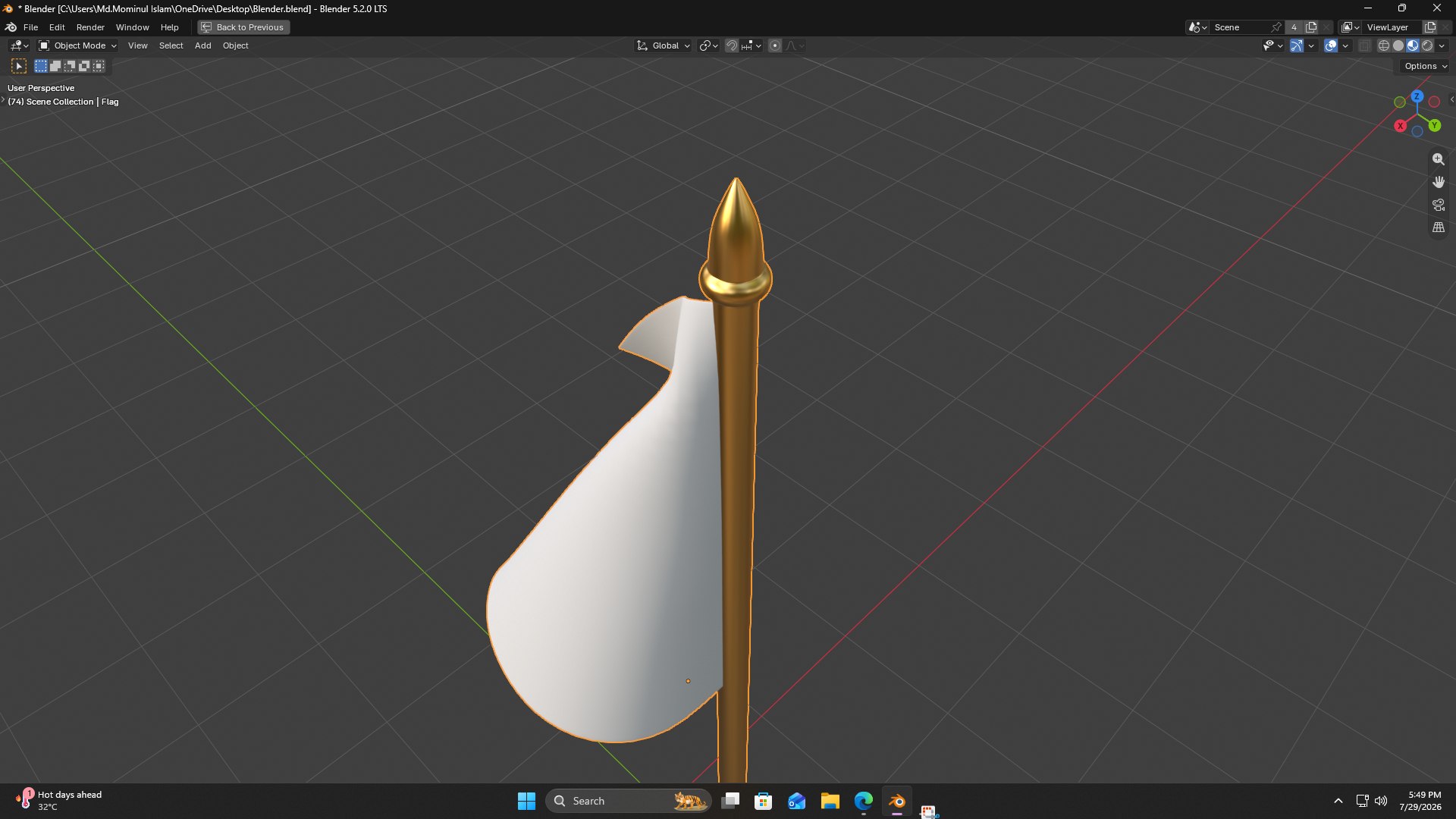Open the scene browse dropdown
Viewport: 1456px width, 819px height.
tap(1197, 27)
